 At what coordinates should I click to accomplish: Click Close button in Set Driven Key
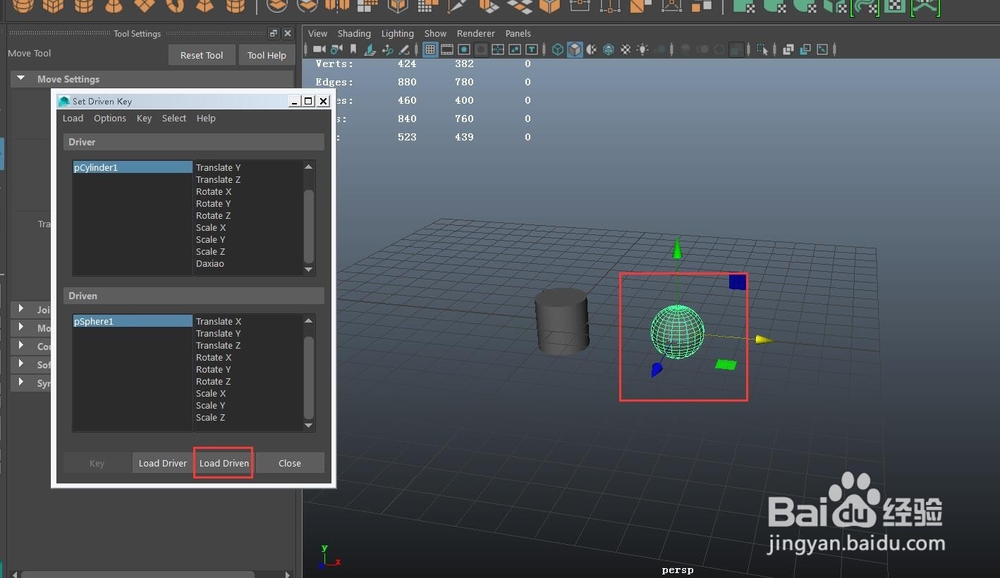click(x=290, y=463)
